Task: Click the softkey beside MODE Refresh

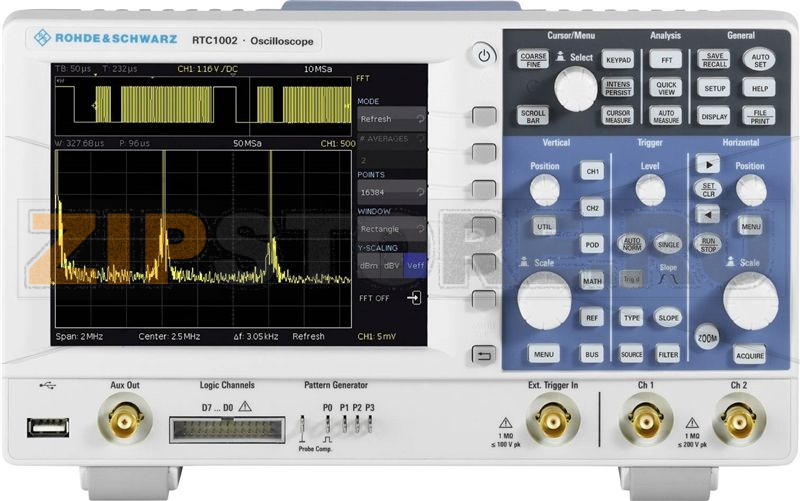Action: coord(483,116)
